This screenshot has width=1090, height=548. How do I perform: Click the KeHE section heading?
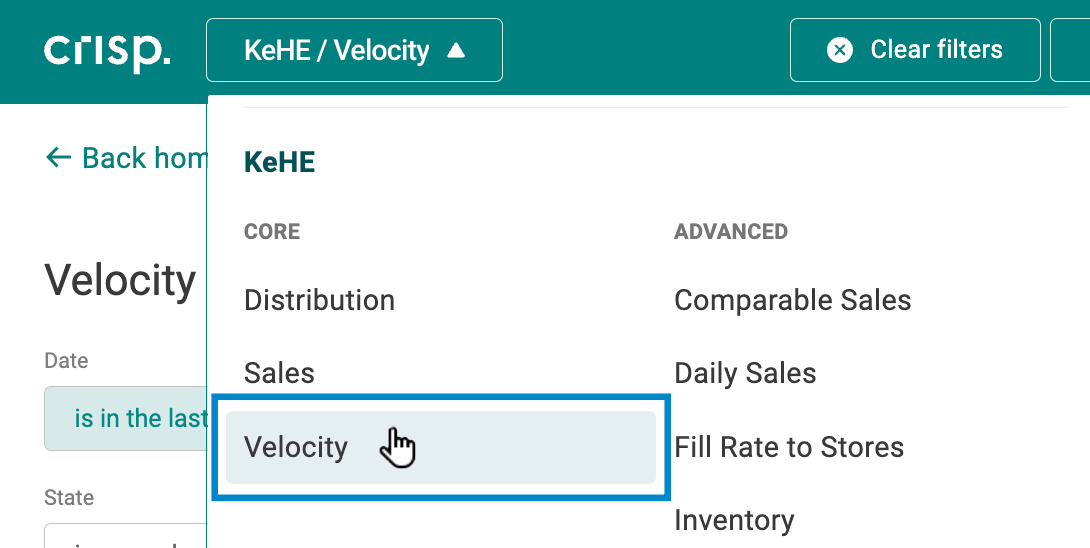point(279,162)
